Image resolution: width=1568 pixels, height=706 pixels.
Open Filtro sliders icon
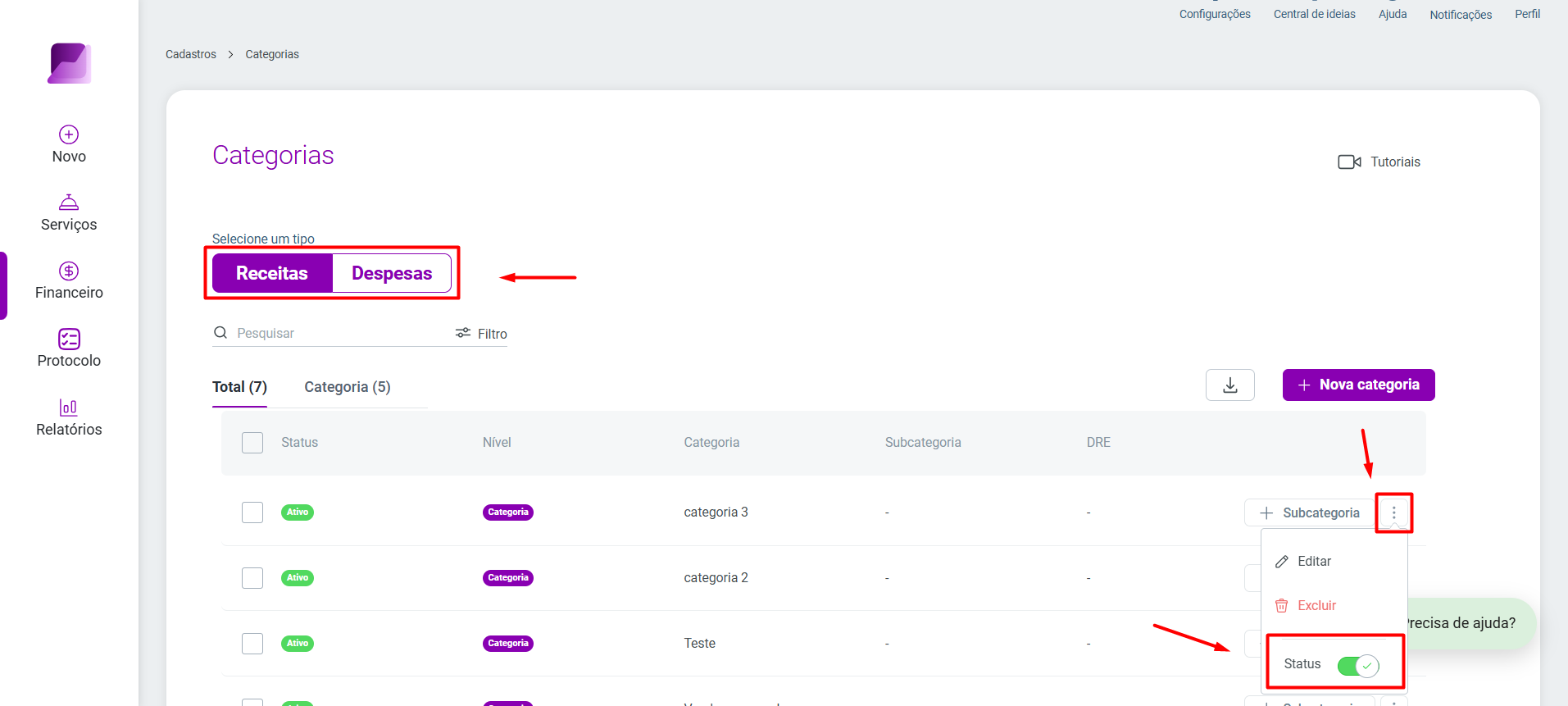pyautogui.click(x=463, y=333)
